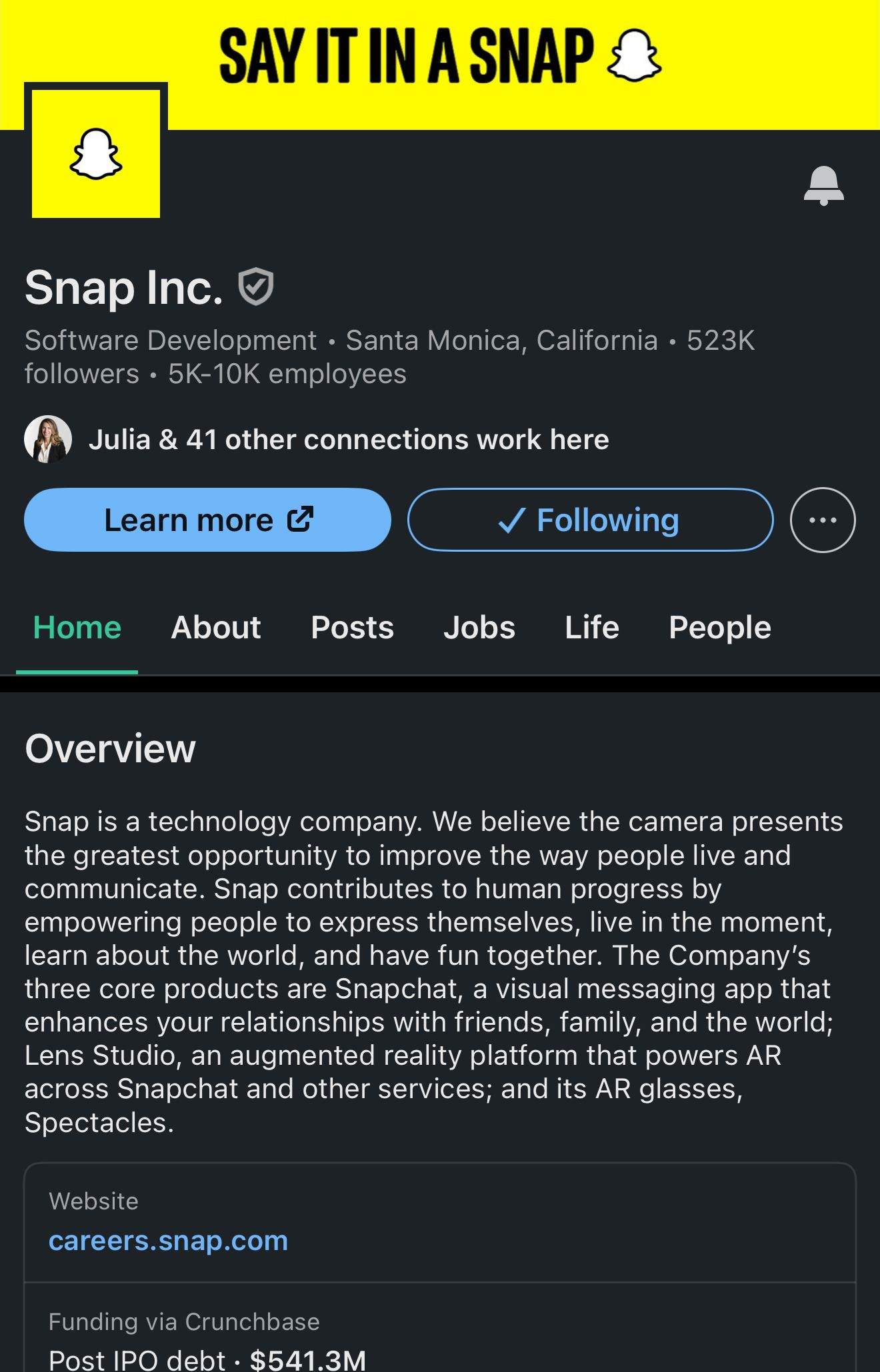Select the Home tab
The width and height of the screenshot is (880, 1372).
click(x=77, y=628)
